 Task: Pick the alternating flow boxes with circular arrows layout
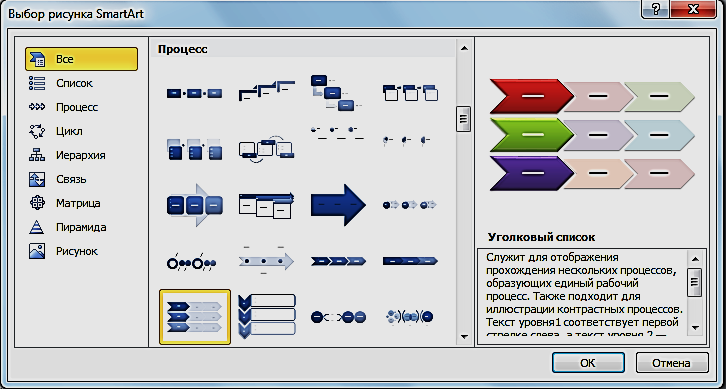point(267,149)
